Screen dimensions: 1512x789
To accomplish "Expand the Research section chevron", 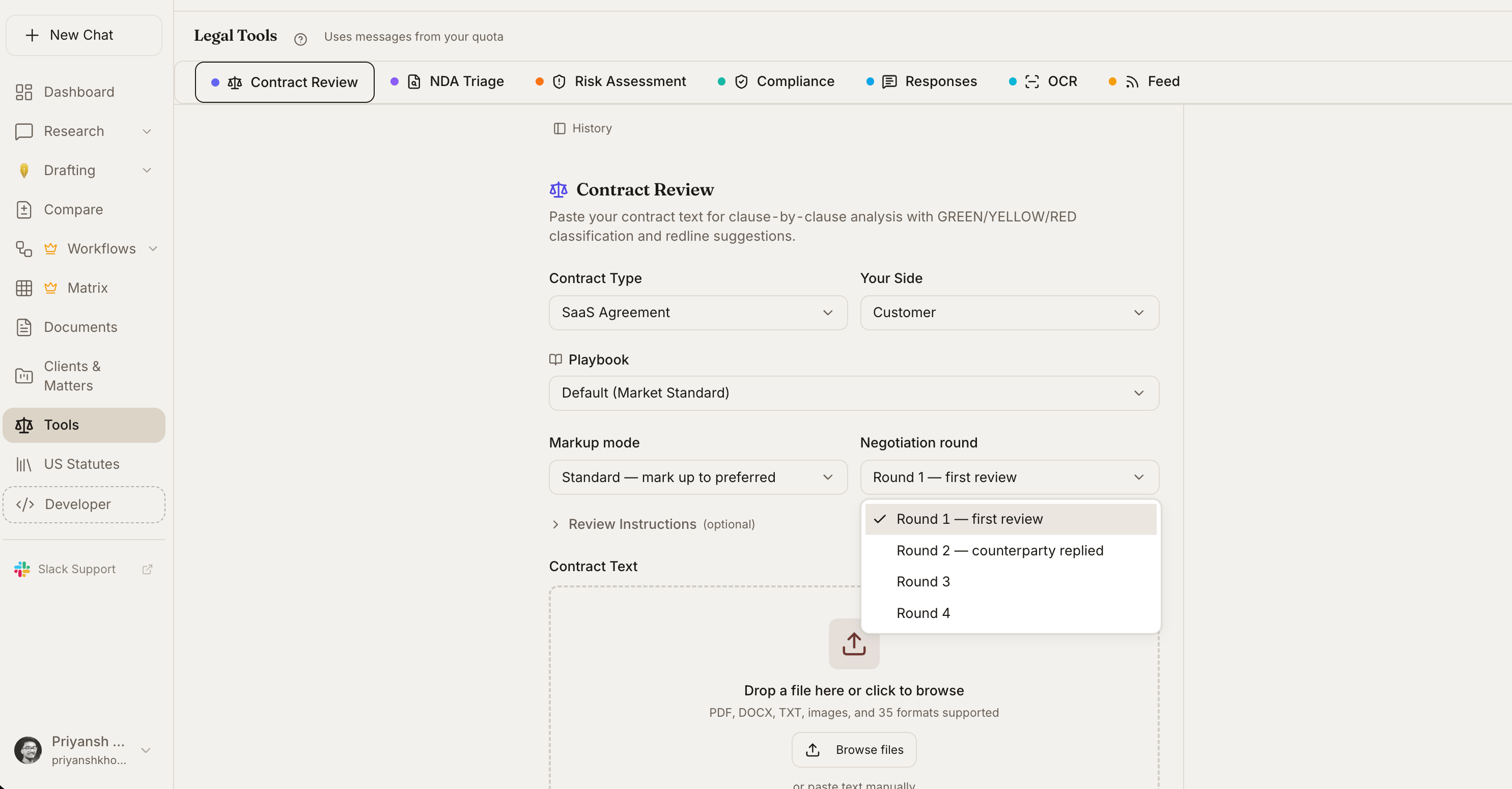I will (x=147, y=131).
